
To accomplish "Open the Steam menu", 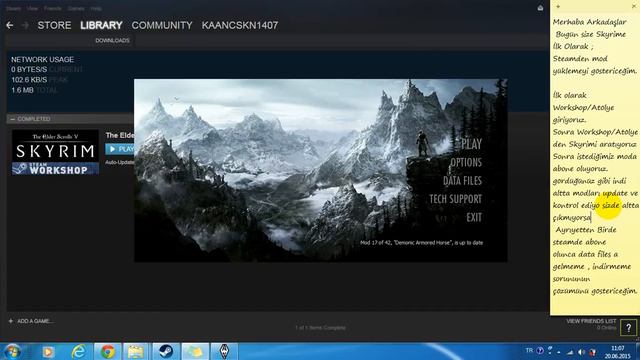I will [13, 8].
